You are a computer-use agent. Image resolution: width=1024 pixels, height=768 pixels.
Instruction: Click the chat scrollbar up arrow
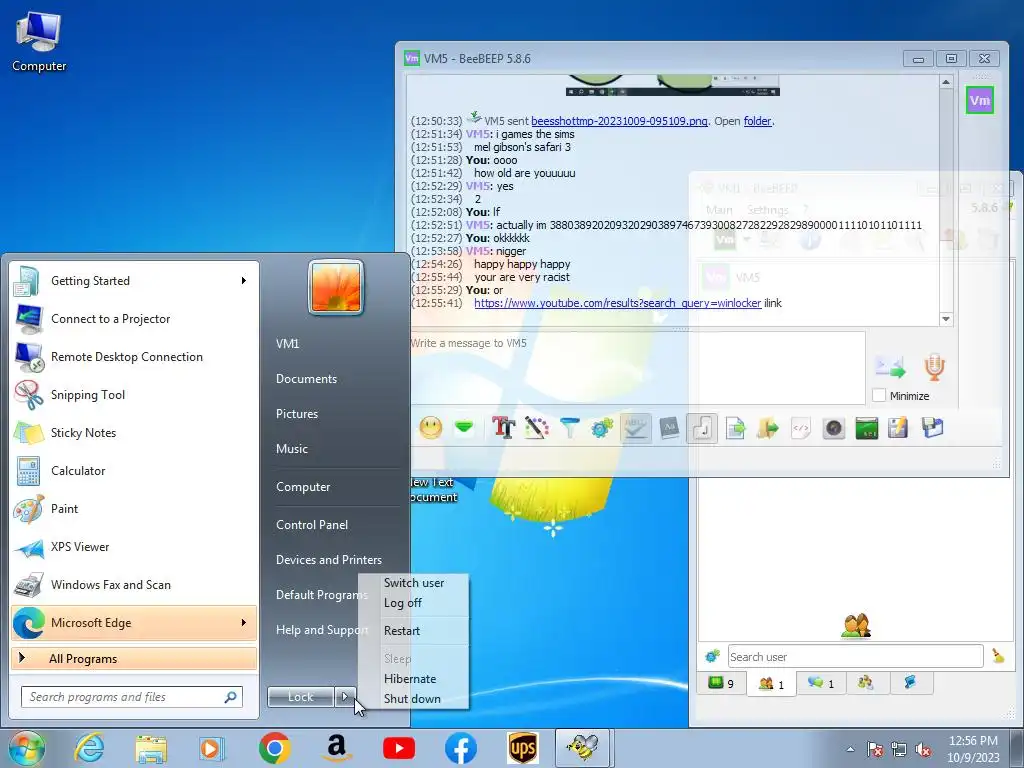click(x=946, y=82)
